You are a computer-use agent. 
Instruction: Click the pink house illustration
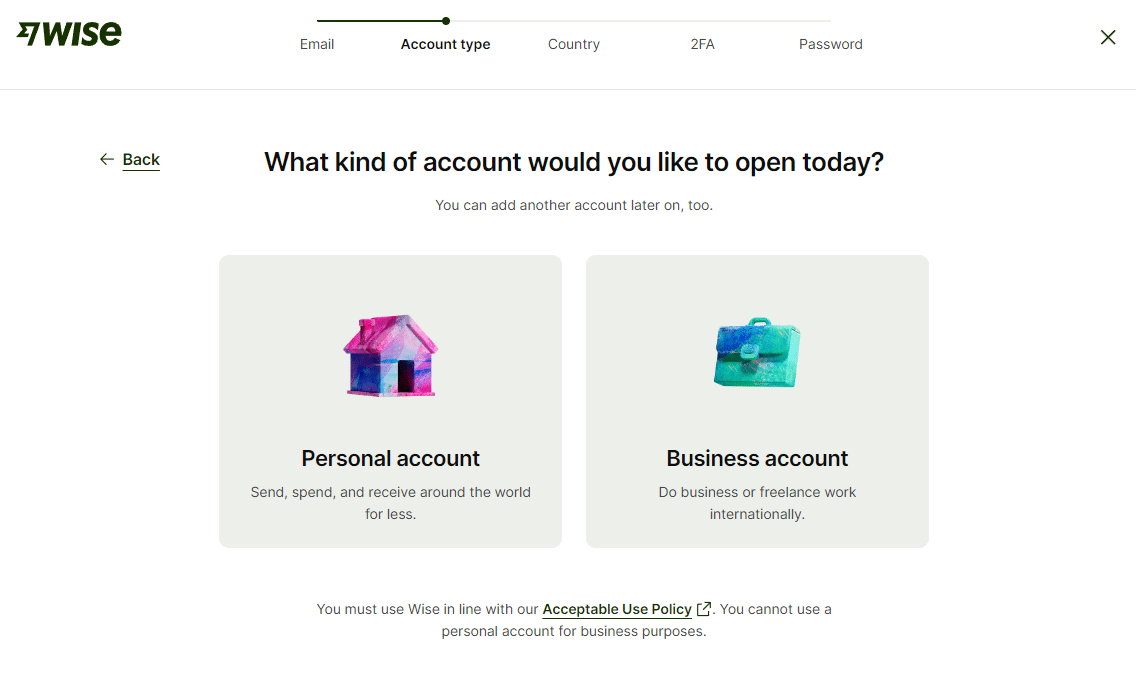click(x=390, y=356)
